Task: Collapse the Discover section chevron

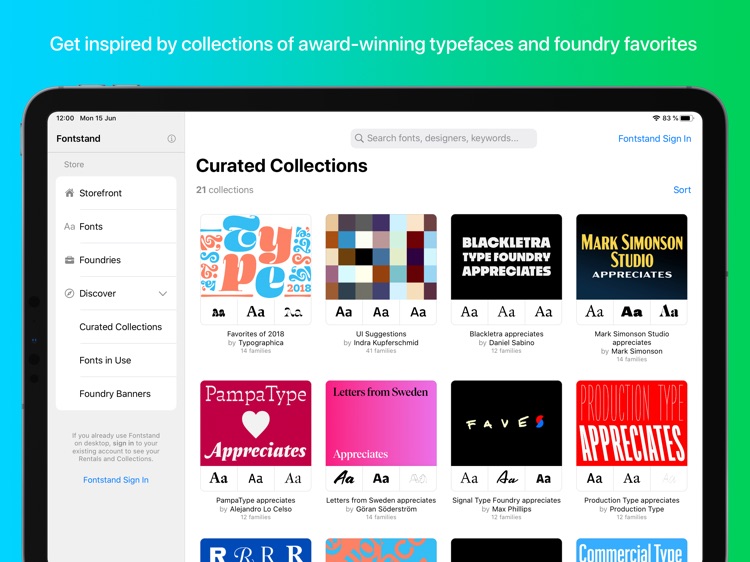Action: 163,293
